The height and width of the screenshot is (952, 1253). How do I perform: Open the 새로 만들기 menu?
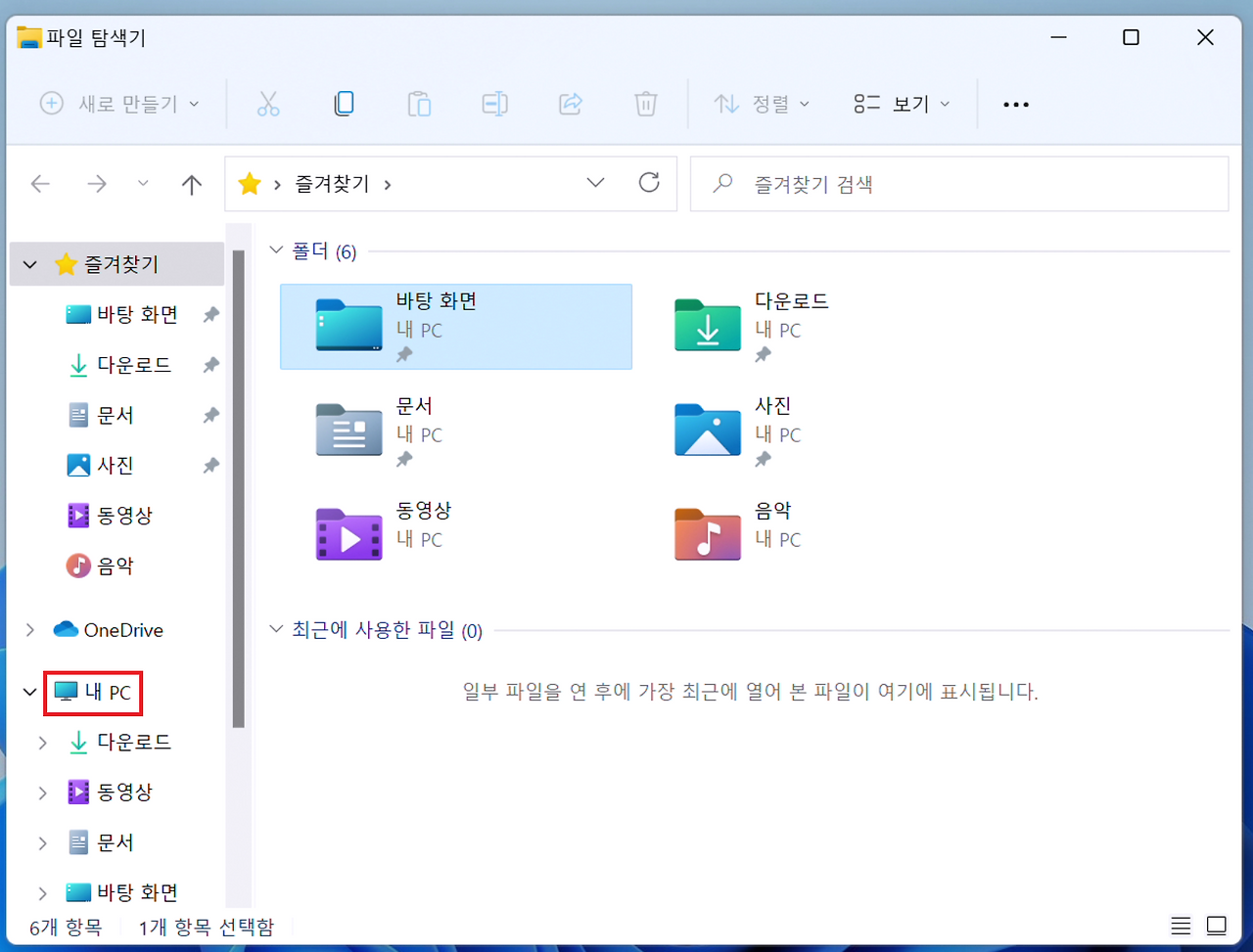[119, 103]
